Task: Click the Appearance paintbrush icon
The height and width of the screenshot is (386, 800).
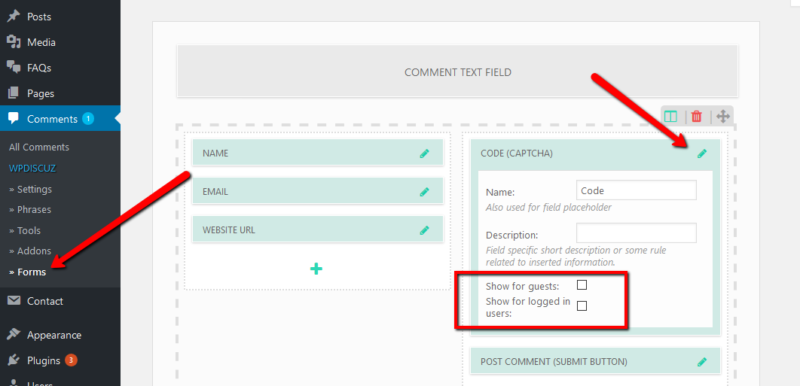Action: click(13, 334)
